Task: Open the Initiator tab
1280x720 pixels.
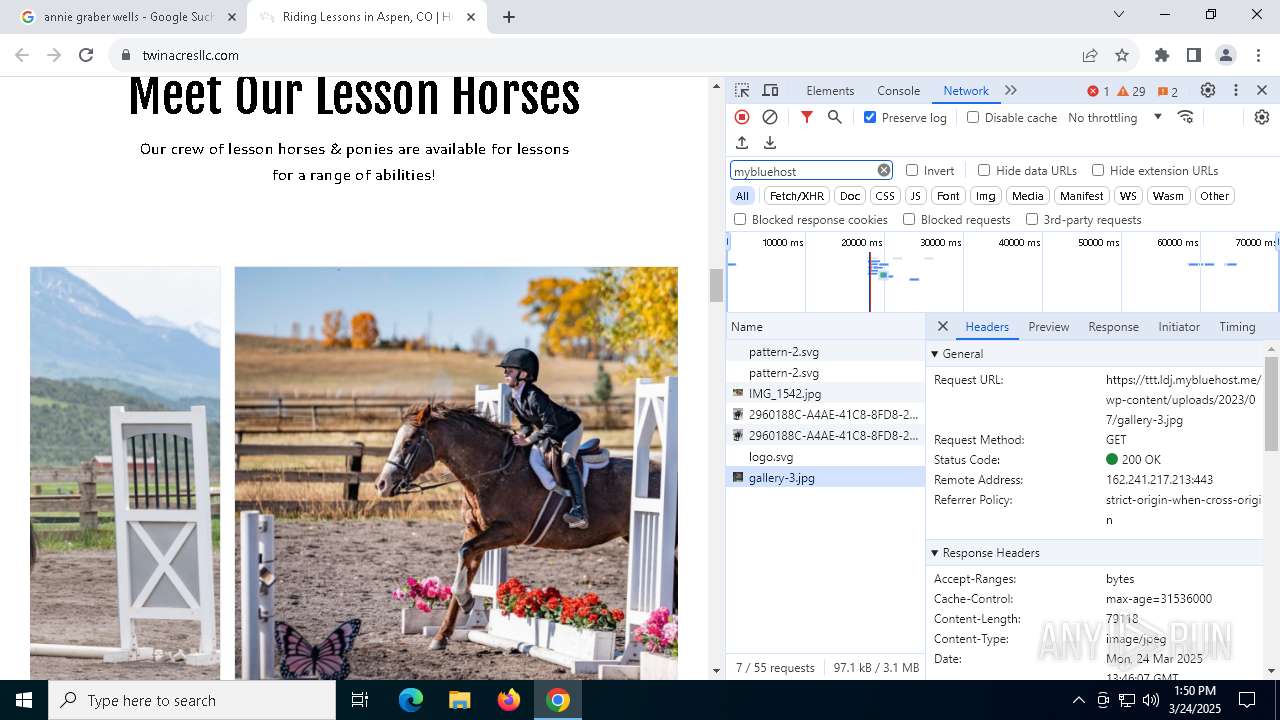Action: 1178,326
